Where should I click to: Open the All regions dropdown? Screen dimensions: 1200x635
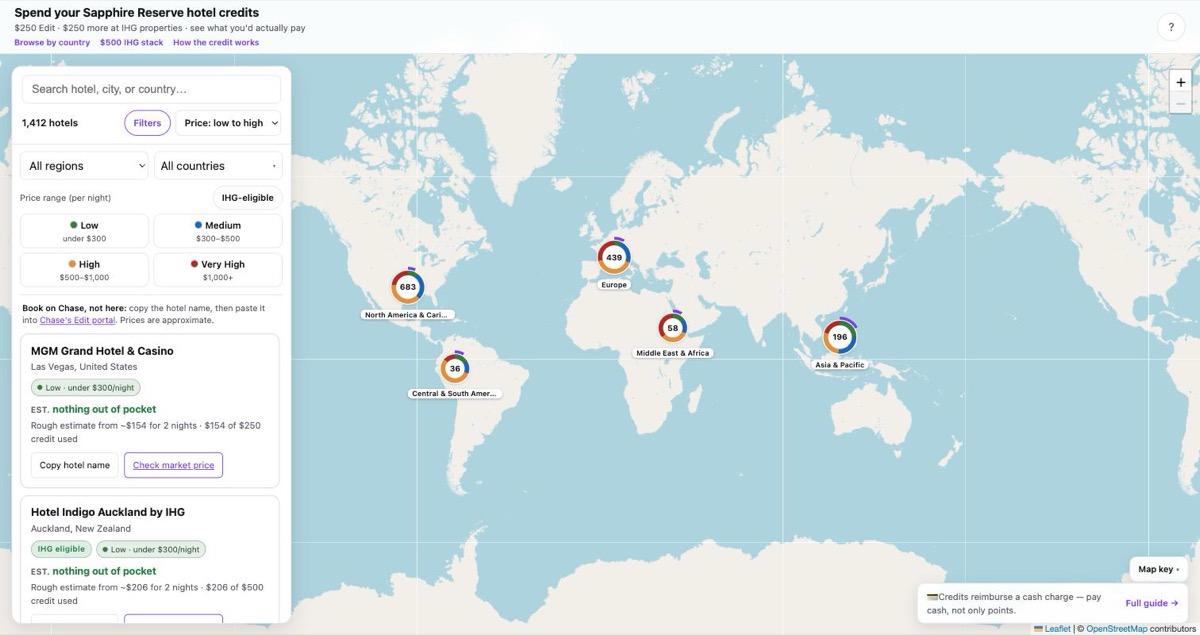(84, 166)
